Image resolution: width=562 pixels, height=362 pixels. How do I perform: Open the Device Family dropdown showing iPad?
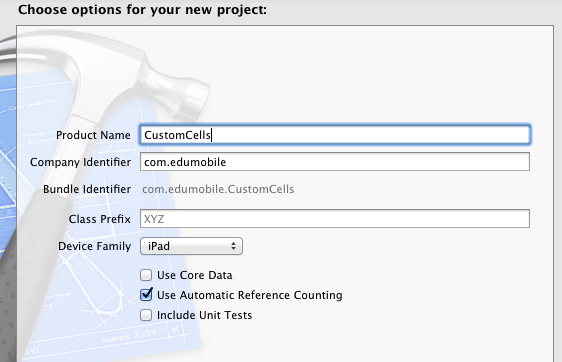[191, 246]
